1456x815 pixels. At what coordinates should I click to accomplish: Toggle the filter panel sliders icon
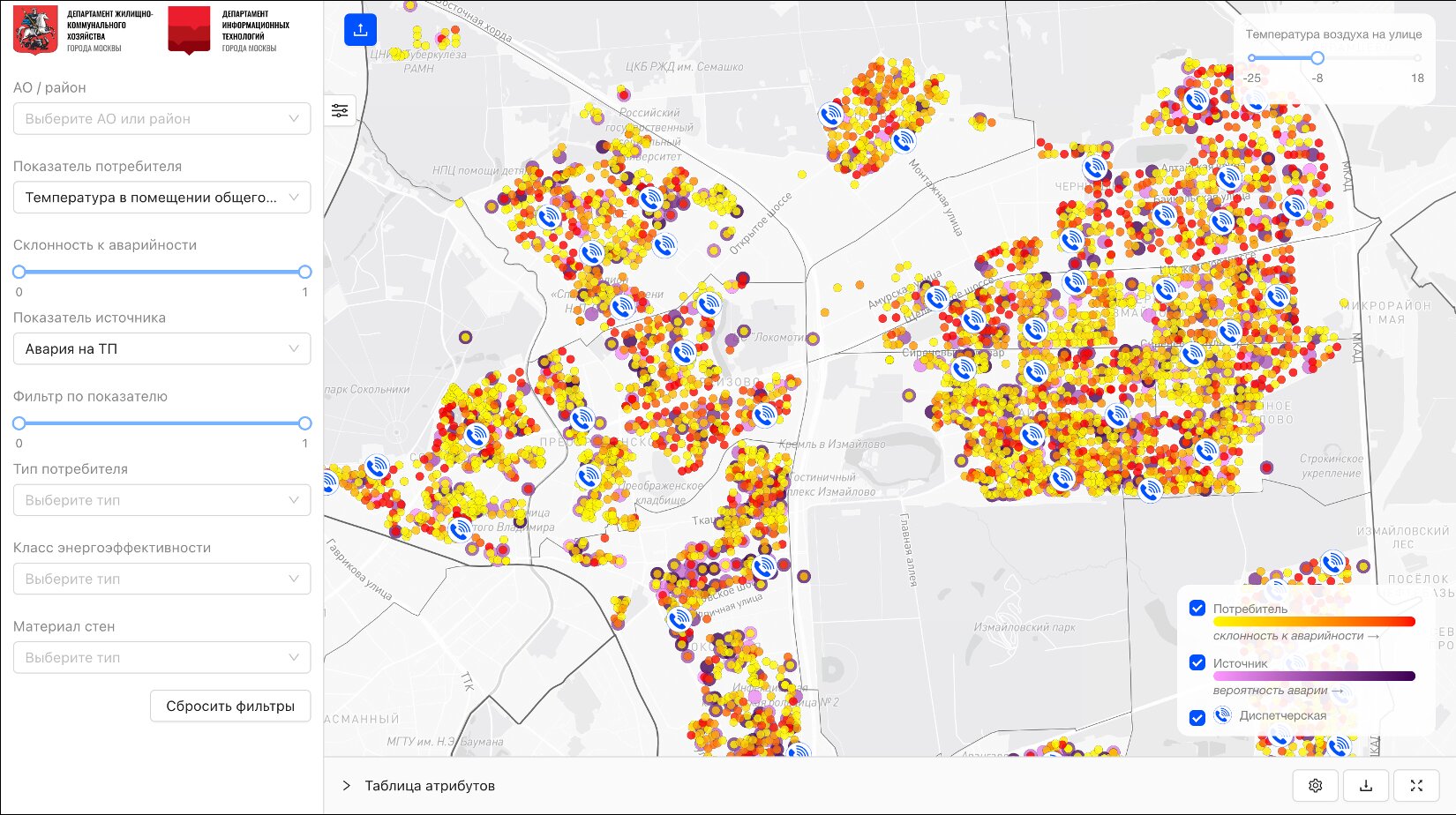(340, 110)
